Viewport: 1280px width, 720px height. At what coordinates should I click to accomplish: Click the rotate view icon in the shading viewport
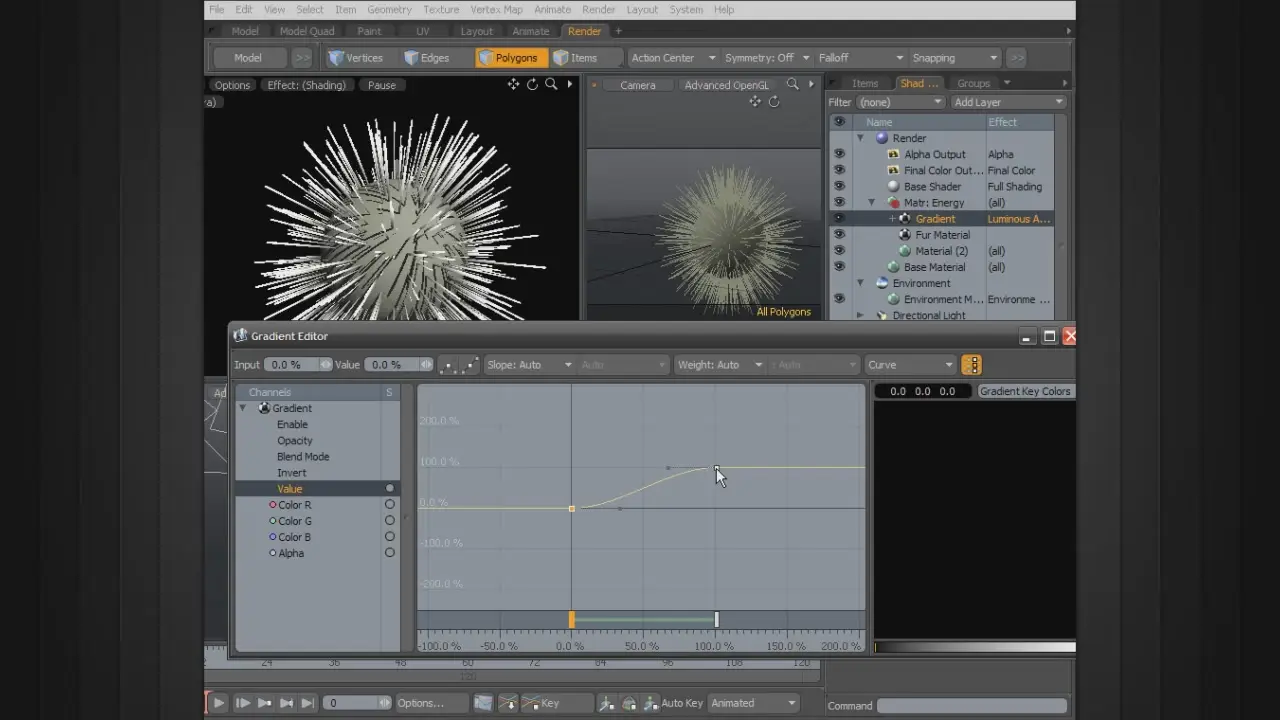[x=532, y=85]
